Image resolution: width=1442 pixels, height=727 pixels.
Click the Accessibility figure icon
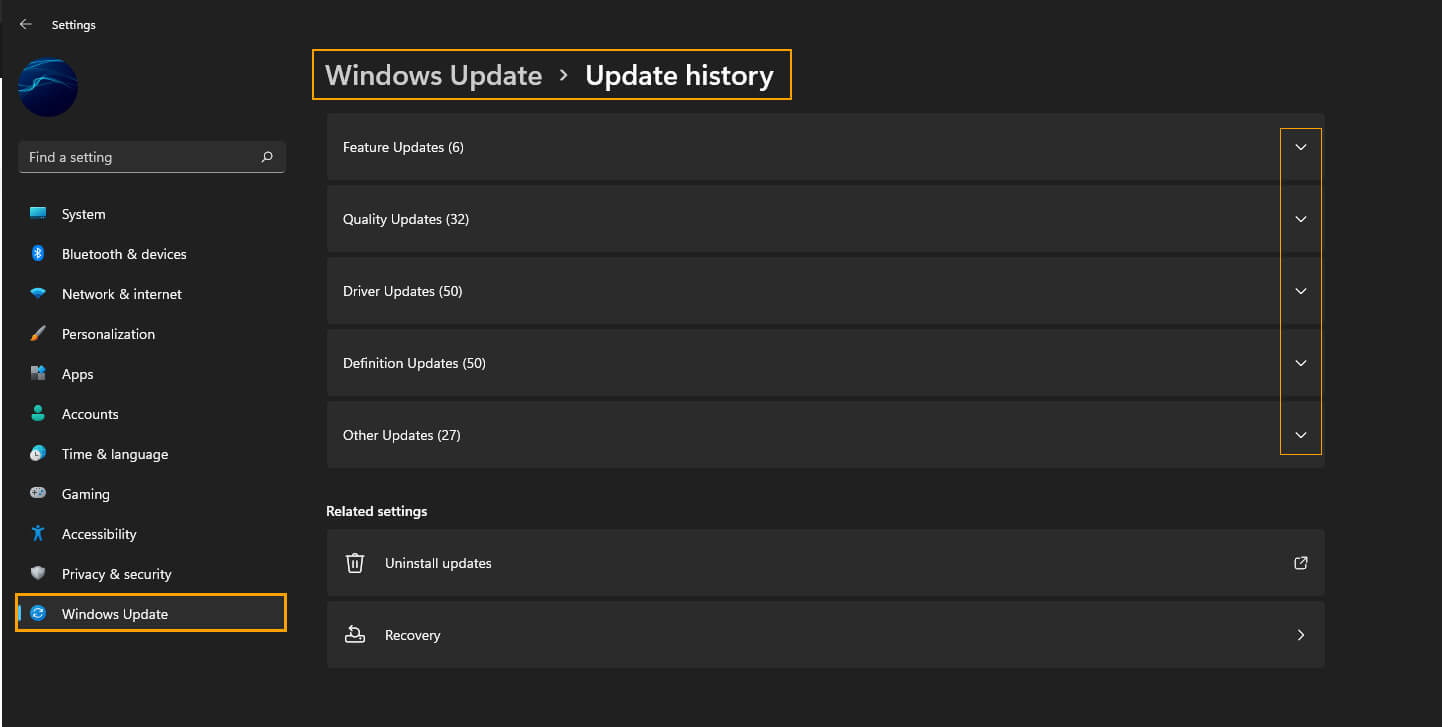point(38,534)
